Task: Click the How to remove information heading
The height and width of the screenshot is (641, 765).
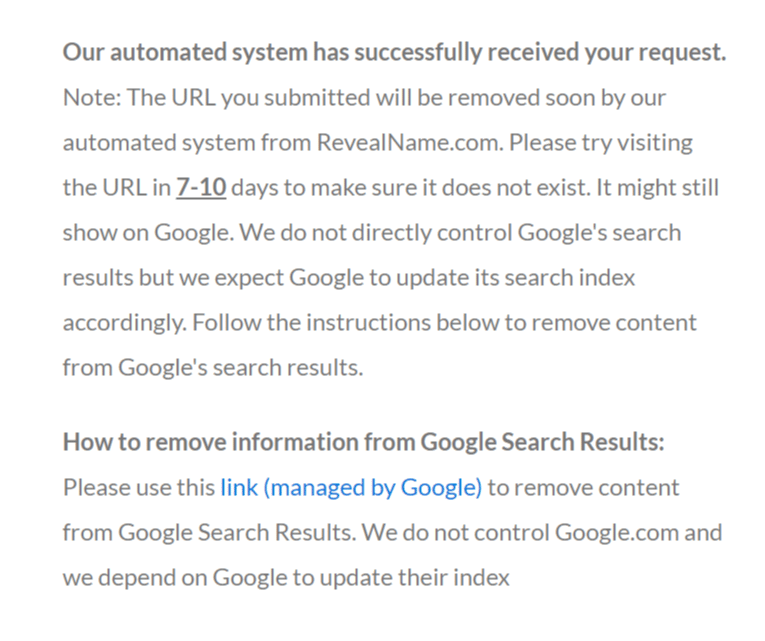Action: coord(363,442)
